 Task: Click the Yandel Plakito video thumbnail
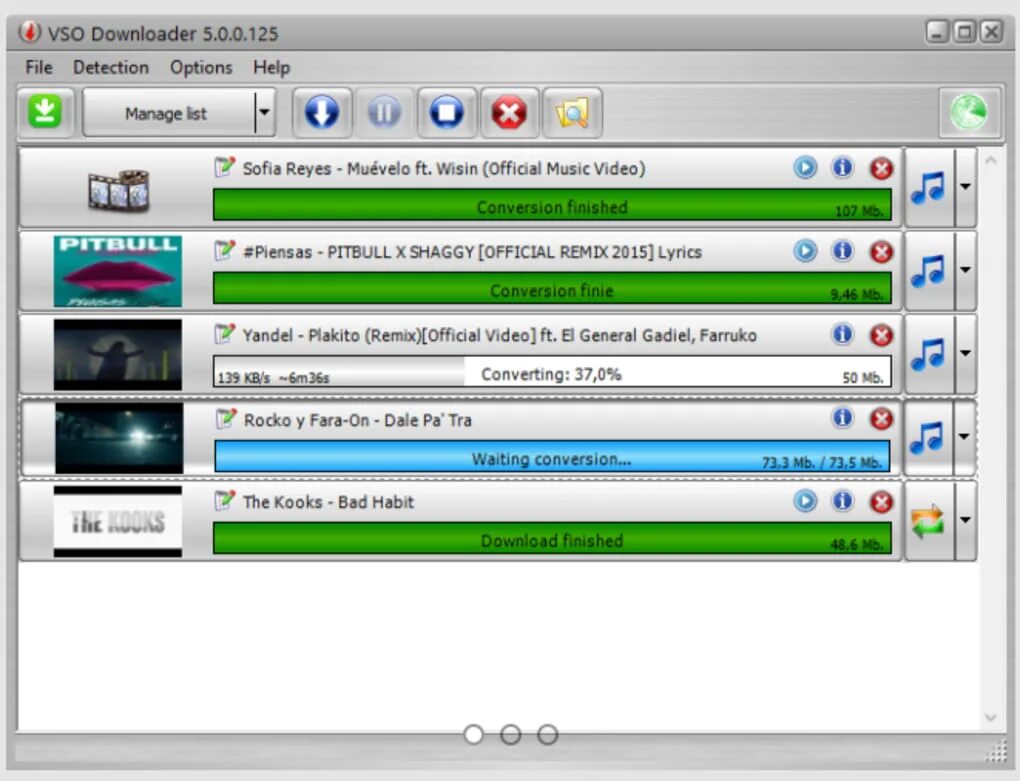118,354
